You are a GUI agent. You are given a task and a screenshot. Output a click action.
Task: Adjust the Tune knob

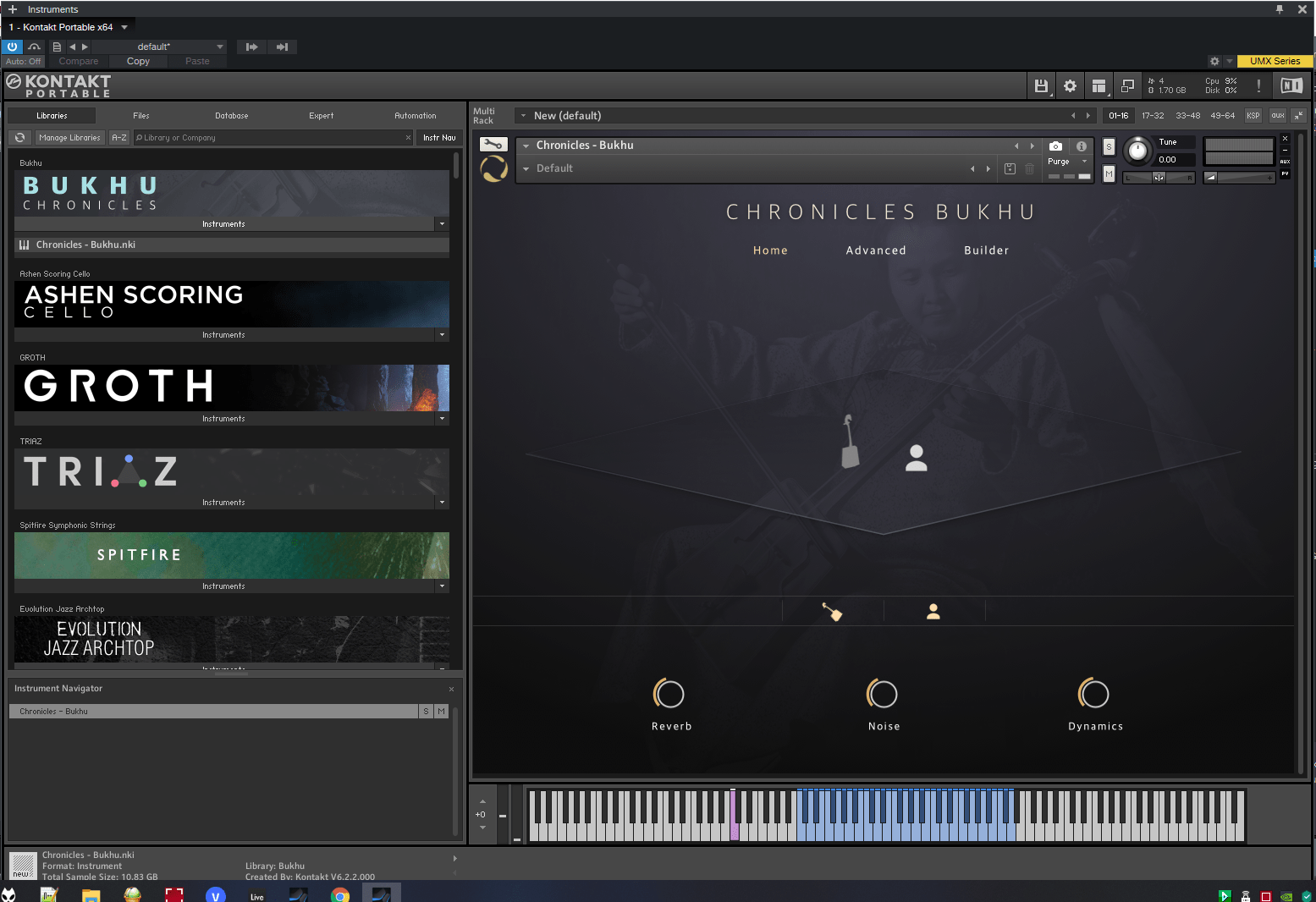1138,151
